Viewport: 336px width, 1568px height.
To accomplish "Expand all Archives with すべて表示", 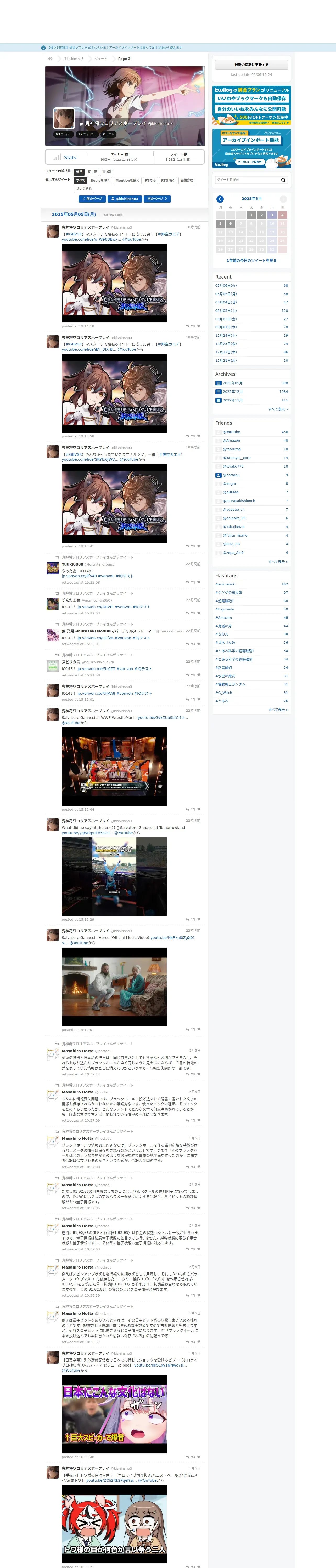I will coord(278,409).
